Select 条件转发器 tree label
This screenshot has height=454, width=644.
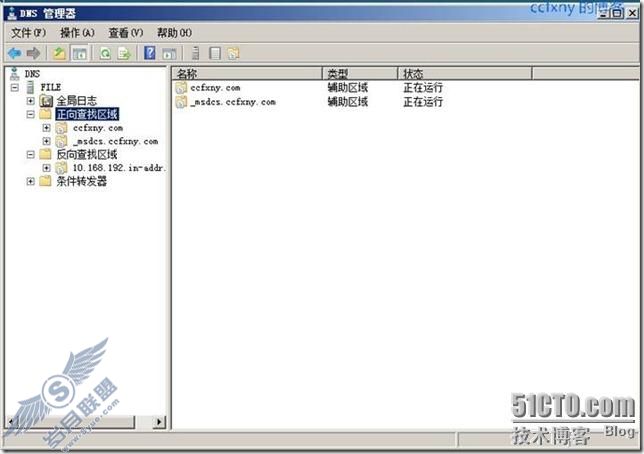pos(81,181)
